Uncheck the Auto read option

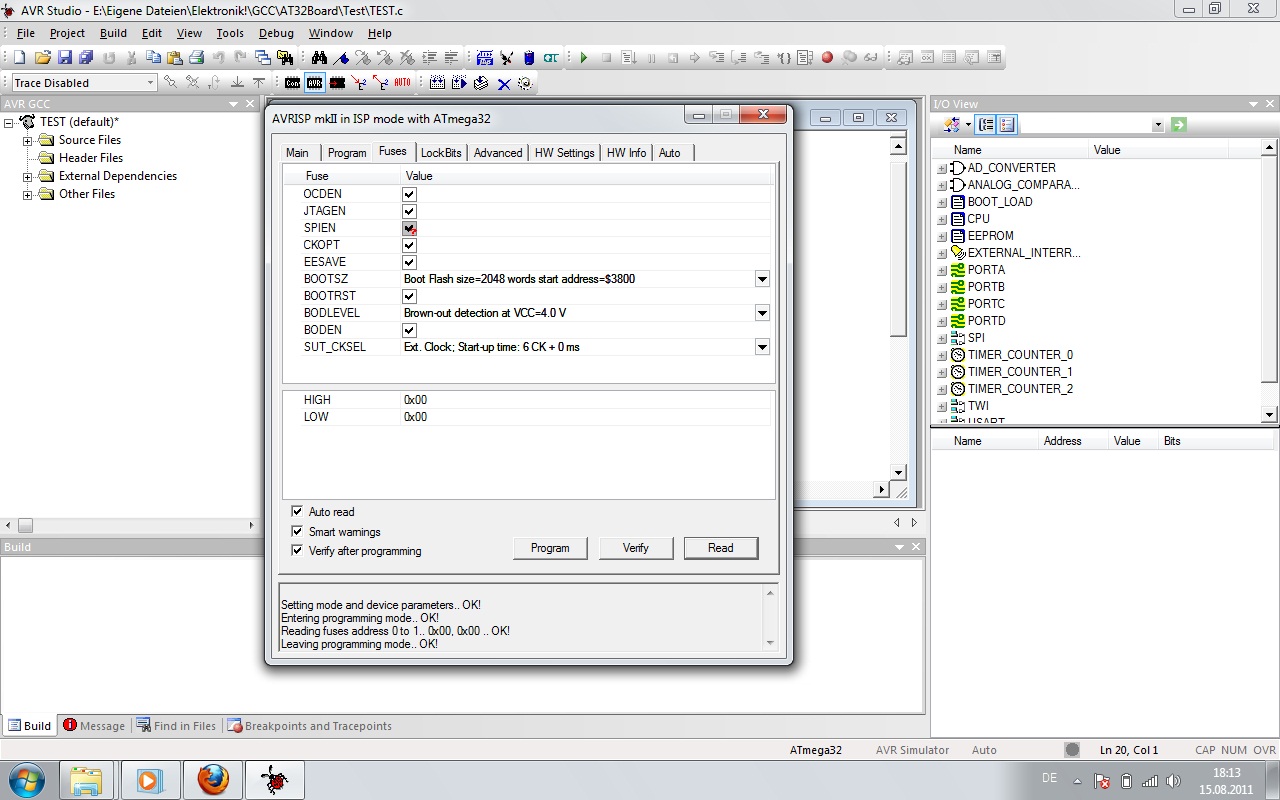click(297, 511)
